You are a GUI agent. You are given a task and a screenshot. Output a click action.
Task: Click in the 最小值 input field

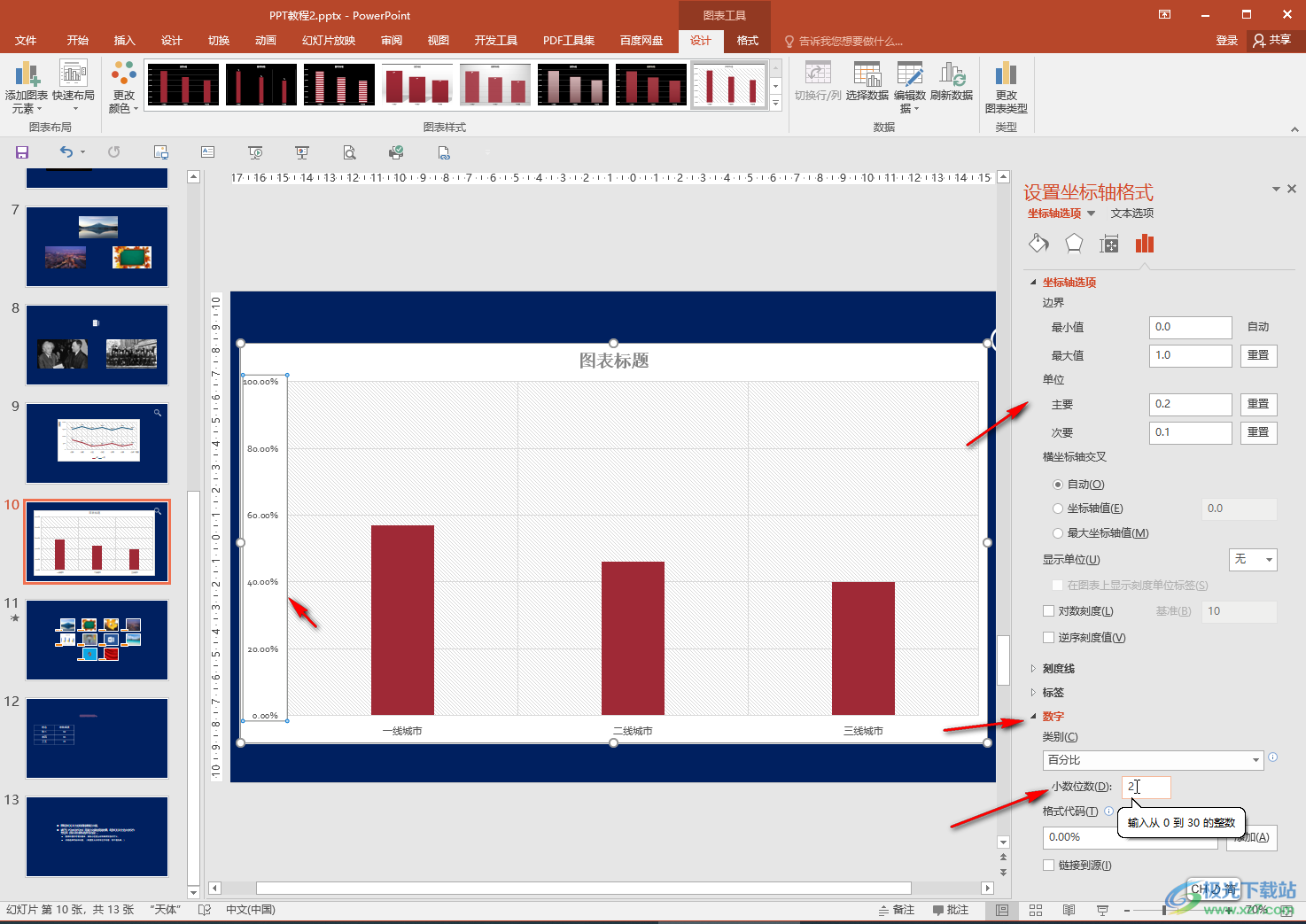tap(1190, 327)
